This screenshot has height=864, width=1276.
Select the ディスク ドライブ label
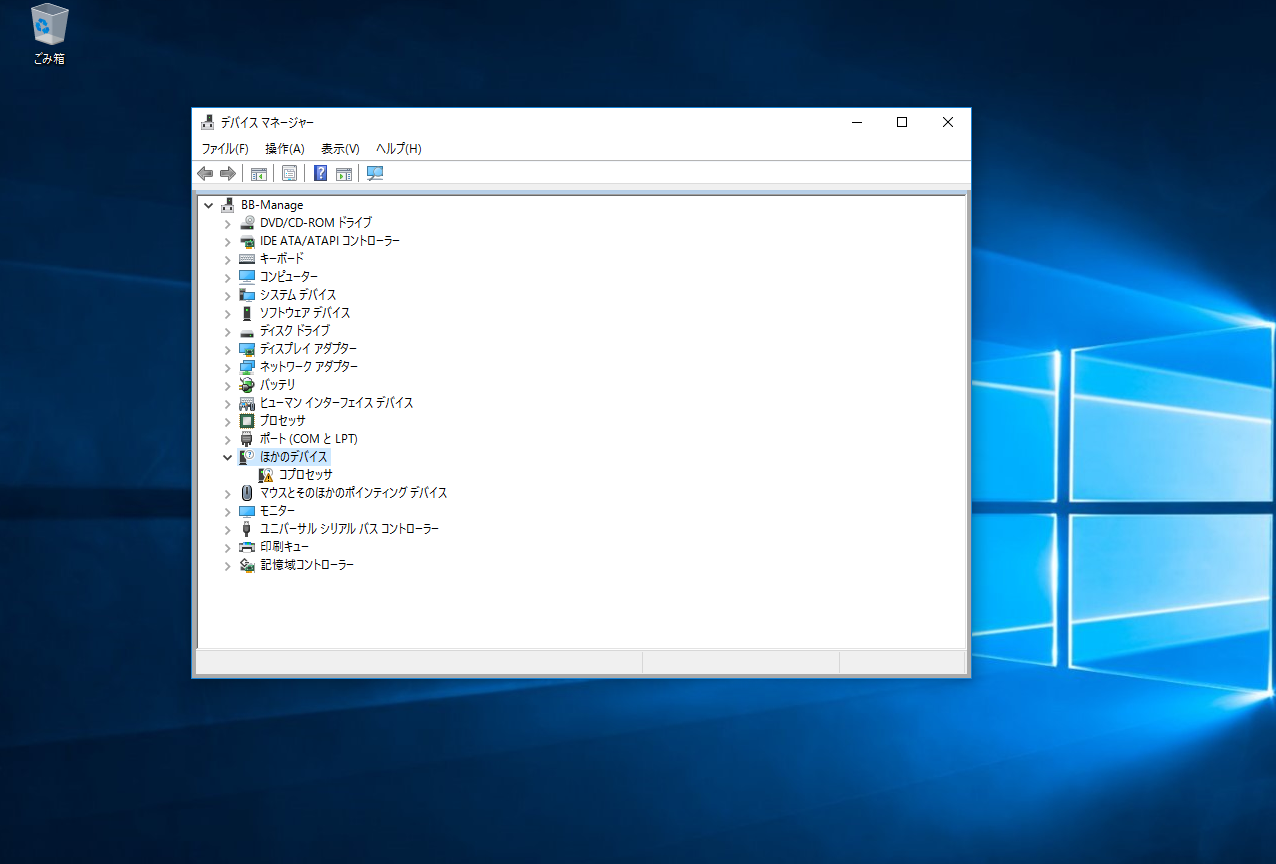tap(295, 331)
